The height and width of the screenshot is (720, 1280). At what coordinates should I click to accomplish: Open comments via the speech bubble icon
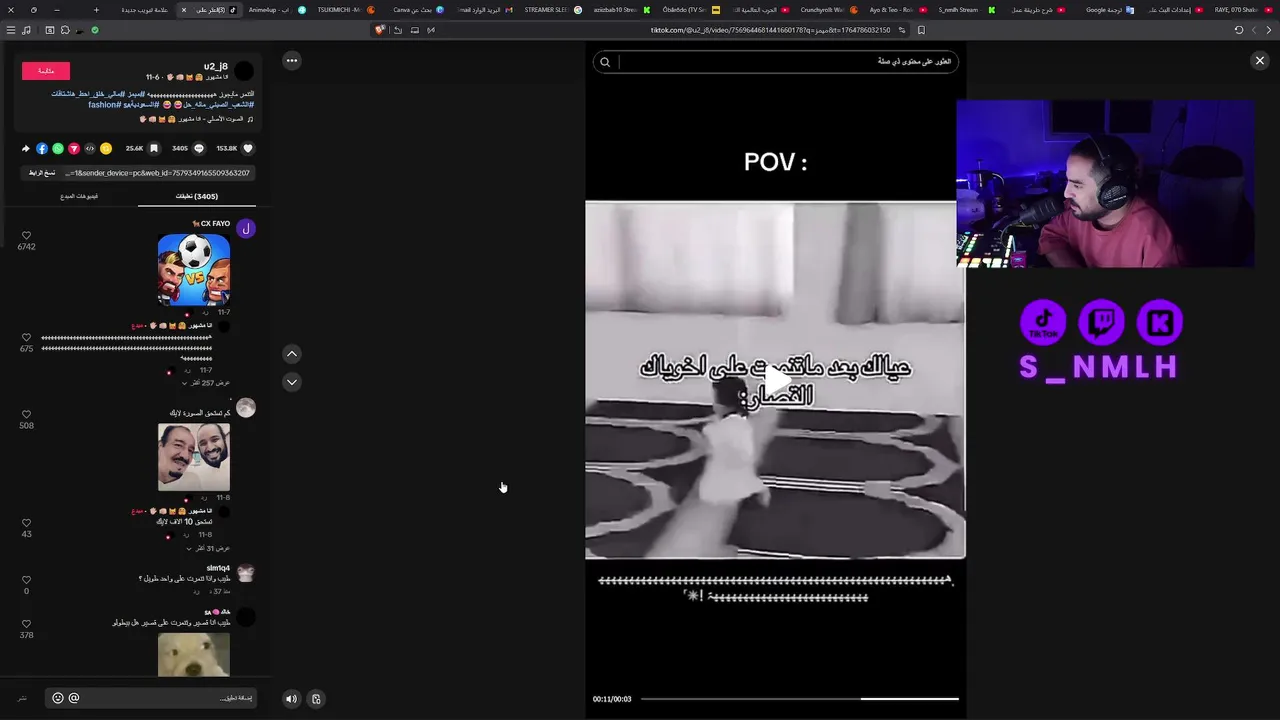click(198, 148)
